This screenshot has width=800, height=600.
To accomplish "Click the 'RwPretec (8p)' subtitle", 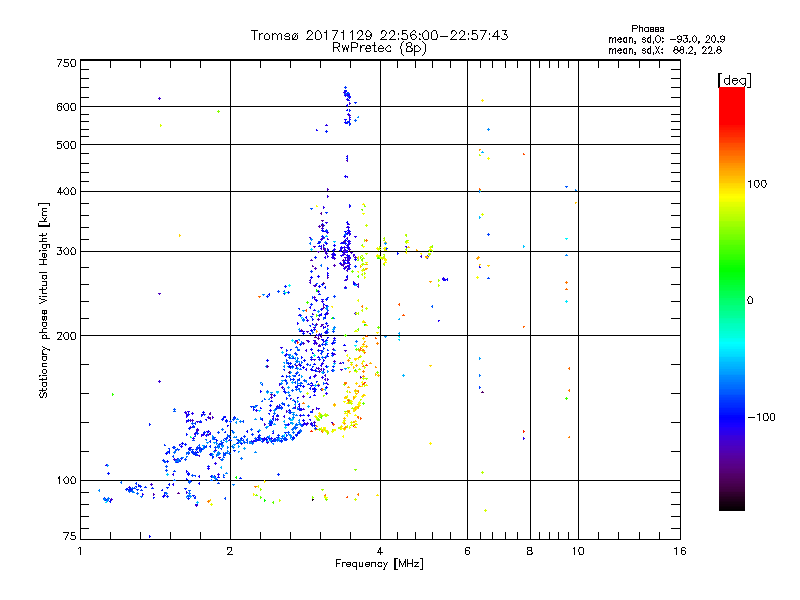I will tap(379, 48).
